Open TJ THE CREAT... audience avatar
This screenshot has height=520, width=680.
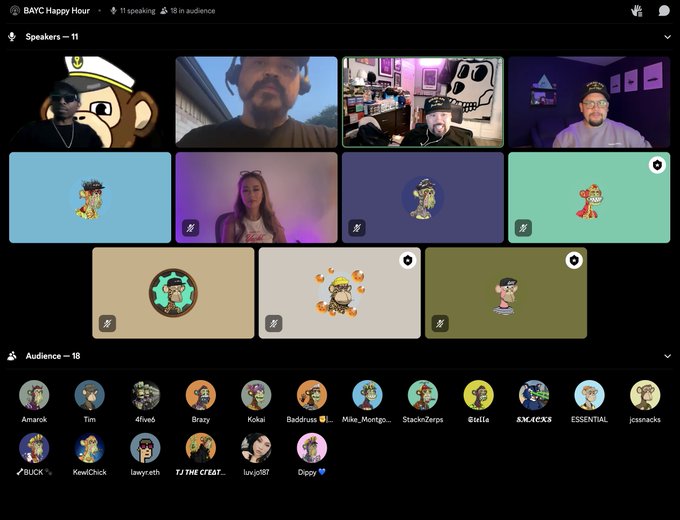(201, 448)
